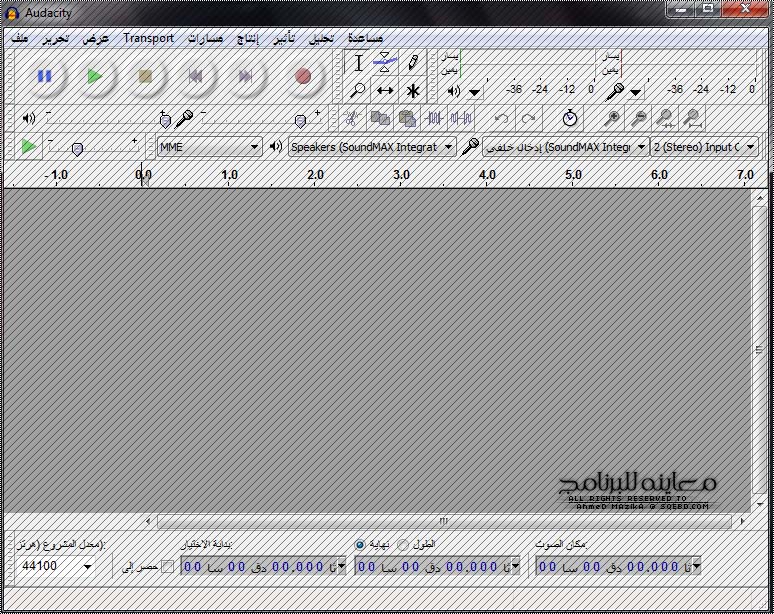Start recording with the red Record button

tap(303, 76)
